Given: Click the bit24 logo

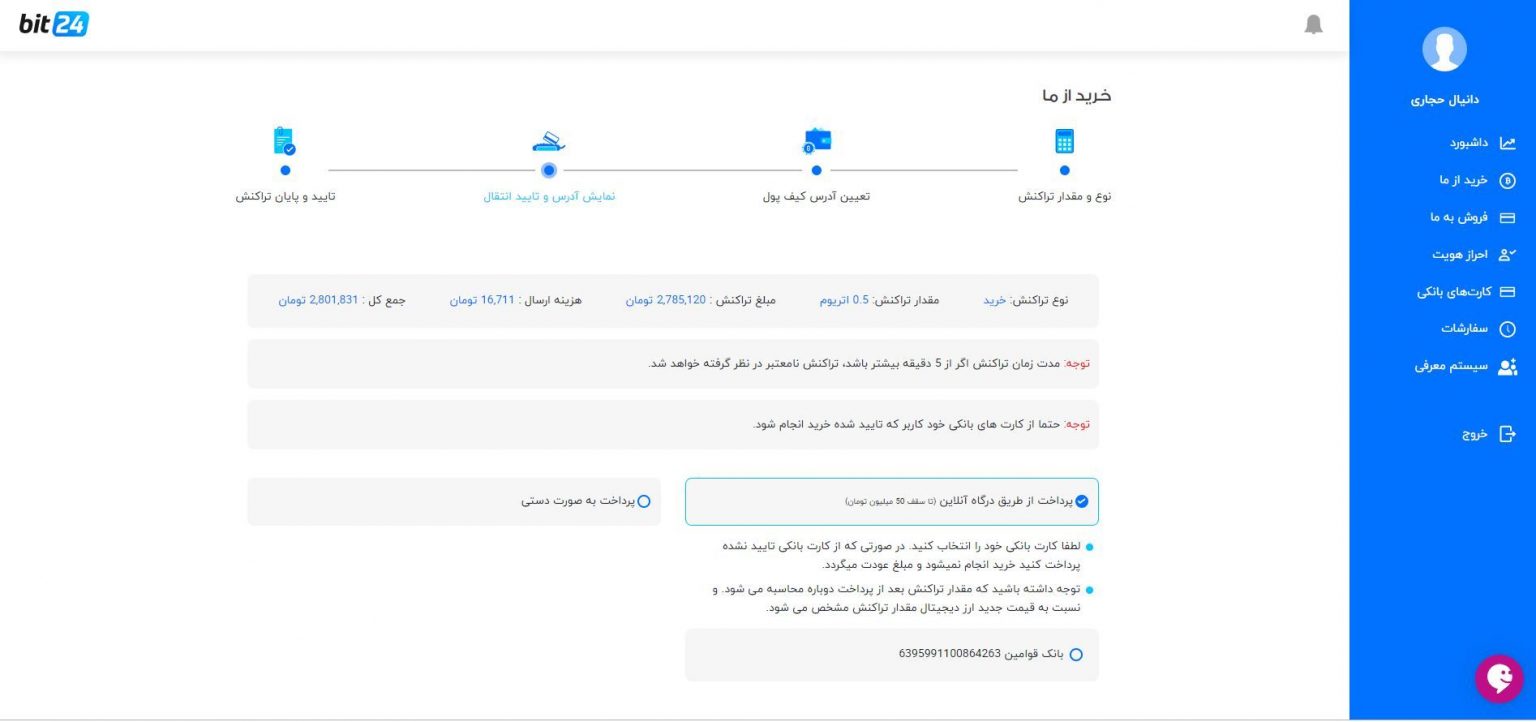Looking at the screenshot, I should click(x=54, y=24).
